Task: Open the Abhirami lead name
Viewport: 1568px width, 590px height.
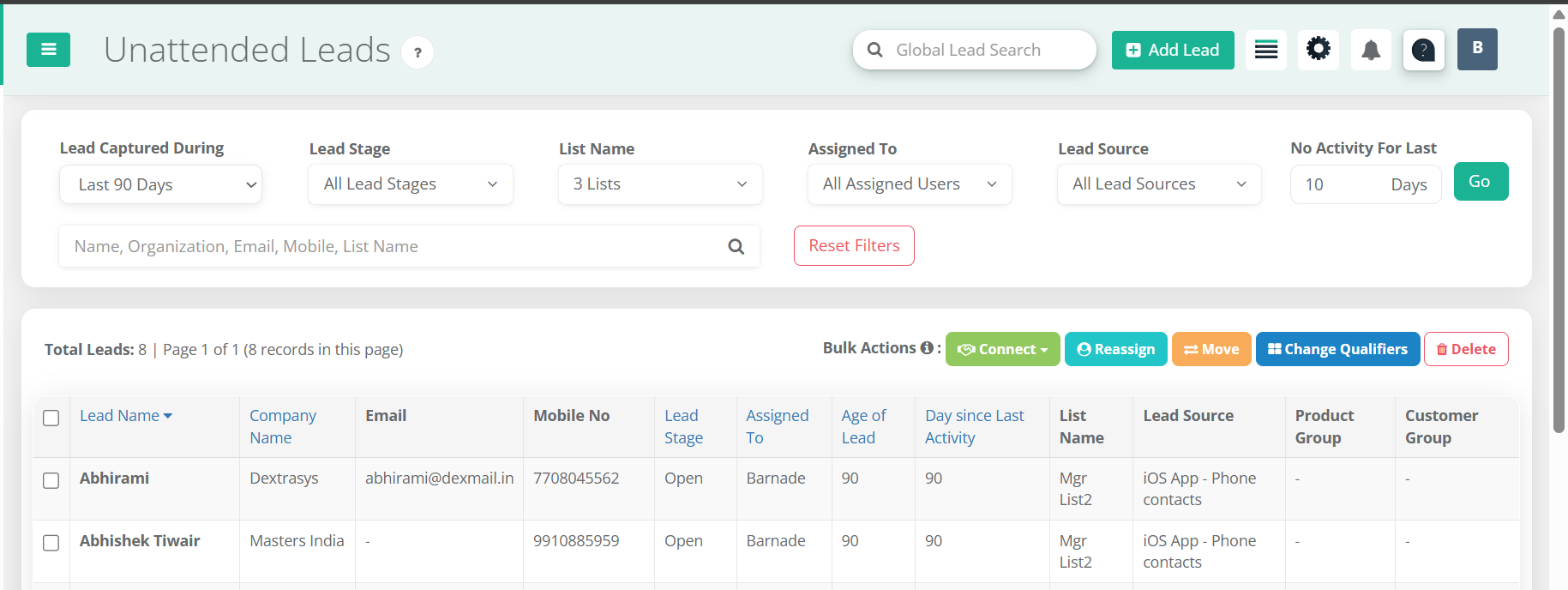Action: (x=114, y=478)
